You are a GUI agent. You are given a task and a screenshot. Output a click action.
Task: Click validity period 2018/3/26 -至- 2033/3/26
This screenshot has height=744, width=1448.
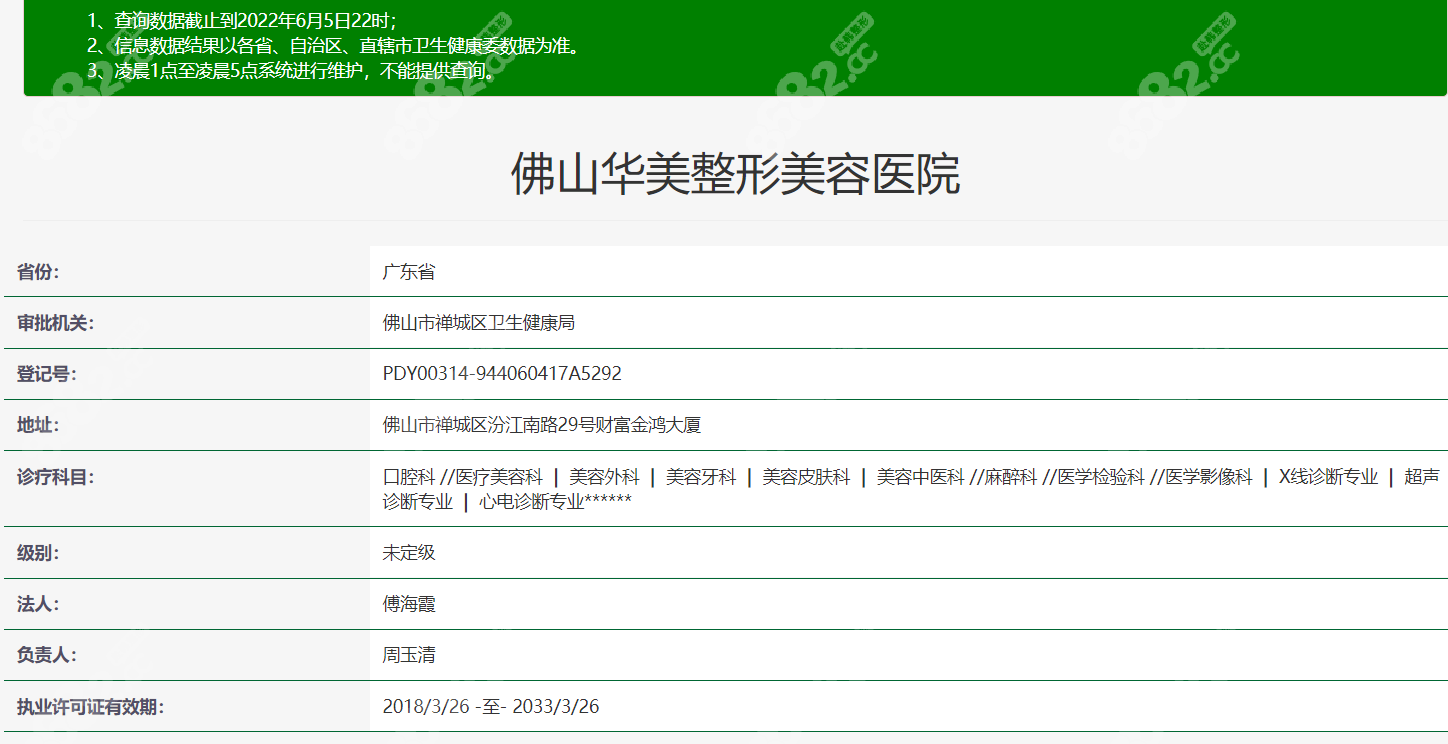click(491, 707)
